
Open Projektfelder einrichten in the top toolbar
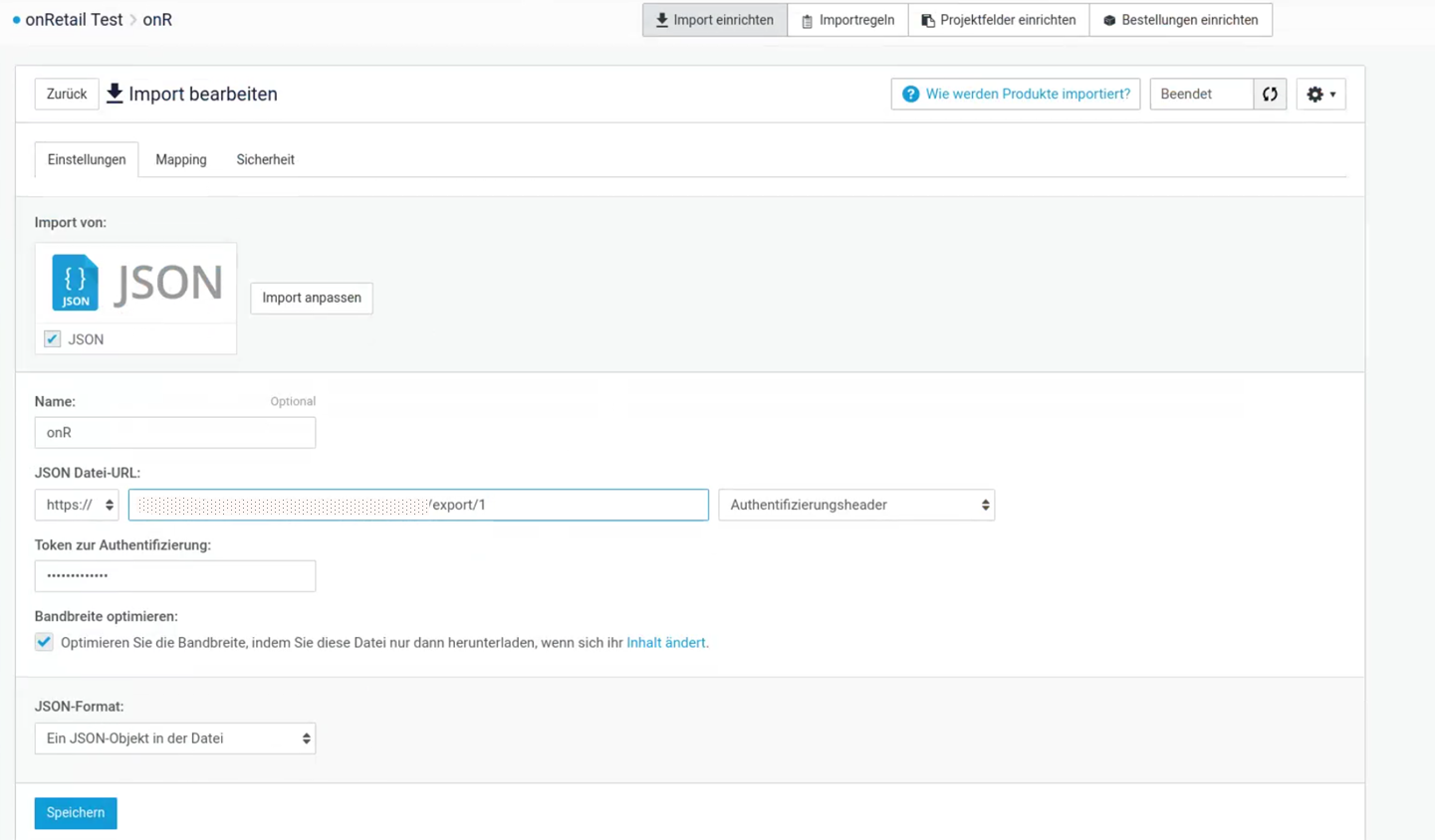998,20
